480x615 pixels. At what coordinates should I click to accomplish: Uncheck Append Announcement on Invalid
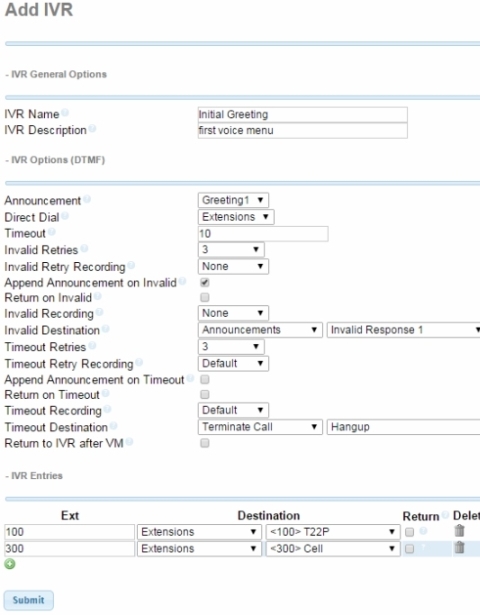point(204,282)
